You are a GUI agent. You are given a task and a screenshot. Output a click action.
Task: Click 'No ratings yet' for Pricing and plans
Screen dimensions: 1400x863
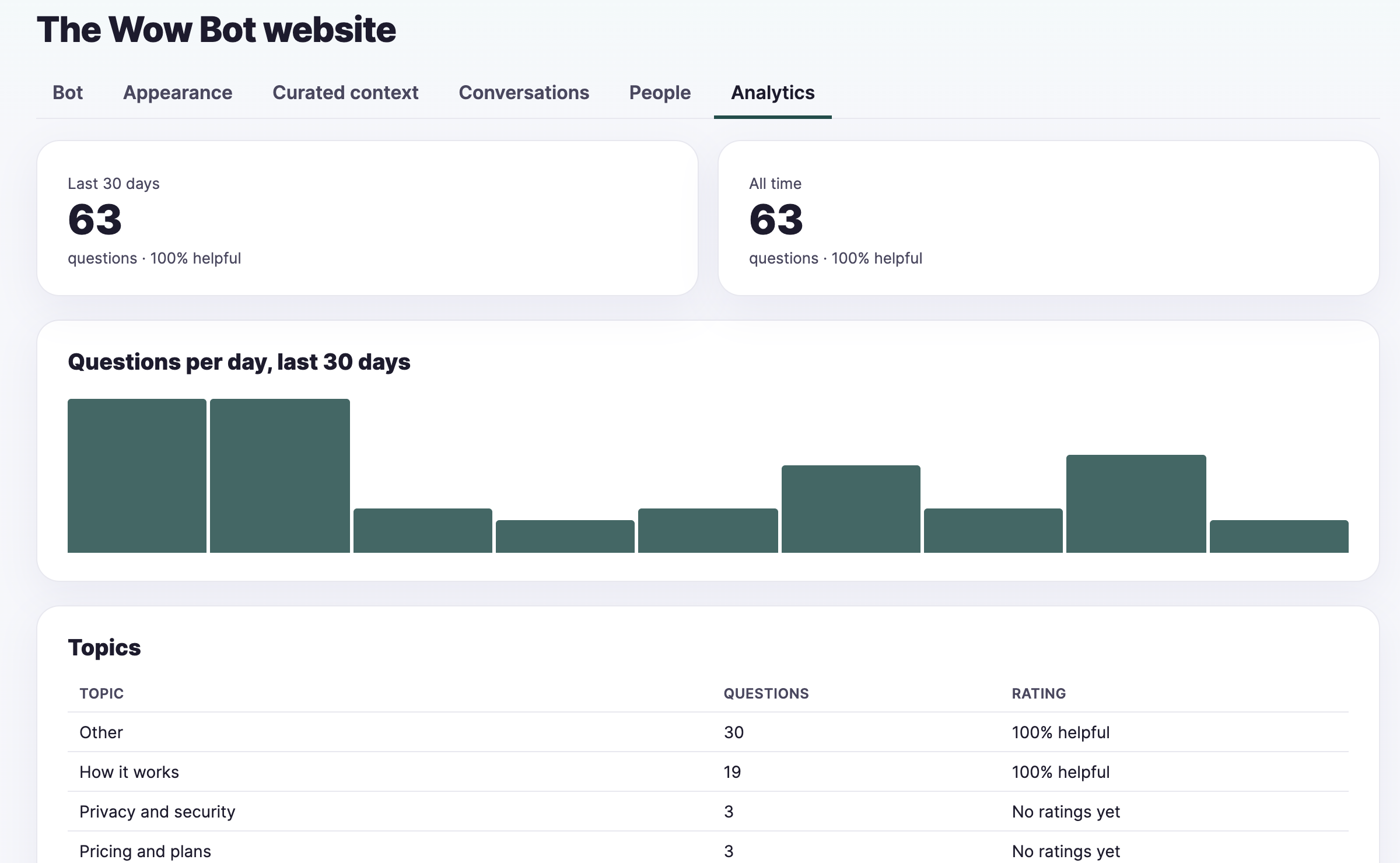(x=1066, y=851)
